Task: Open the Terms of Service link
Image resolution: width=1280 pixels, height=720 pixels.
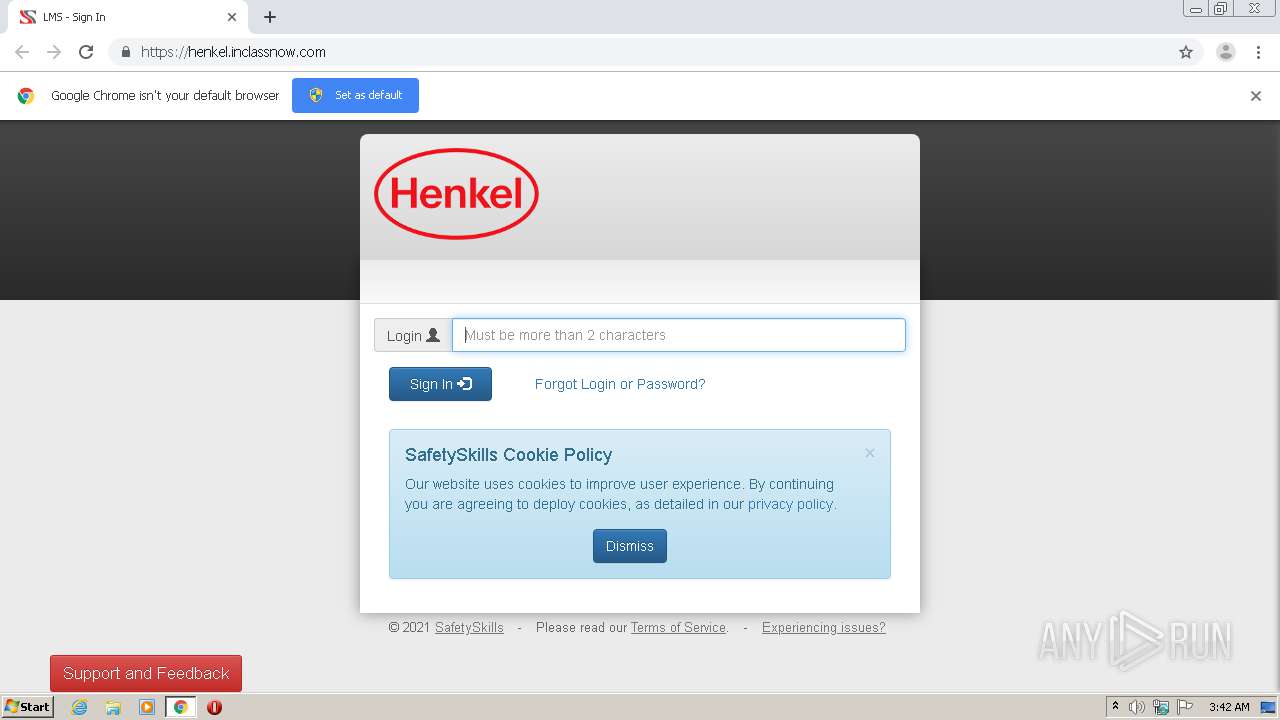Action: (678, 628)
